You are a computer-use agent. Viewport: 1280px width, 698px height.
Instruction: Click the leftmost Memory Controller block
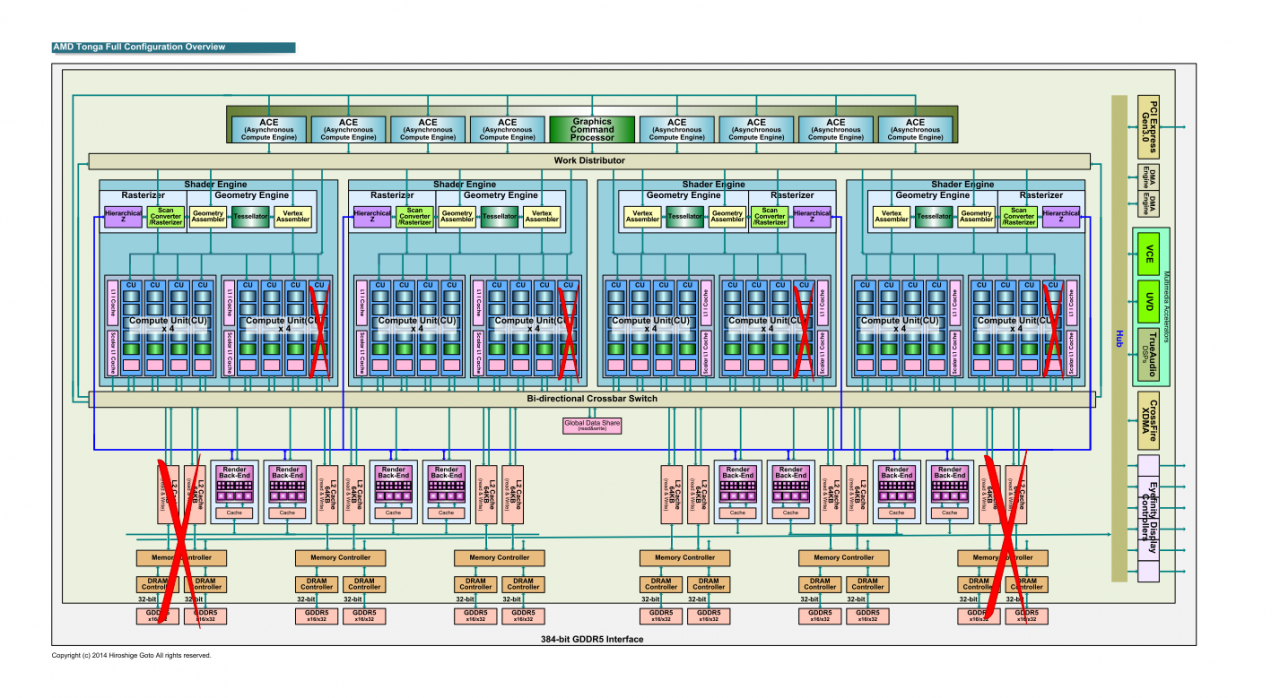(x=181, y=557)
